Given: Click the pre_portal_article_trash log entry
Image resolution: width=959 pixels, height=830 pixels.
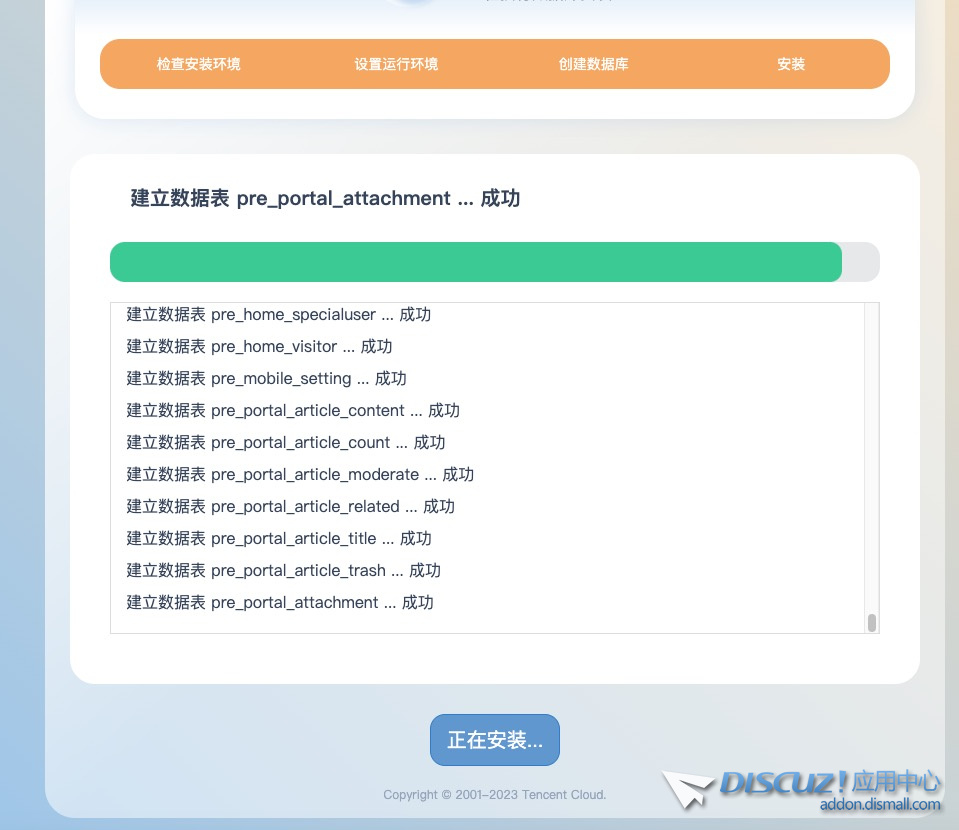Looking at the screenshot, I should tap(283, 571).
